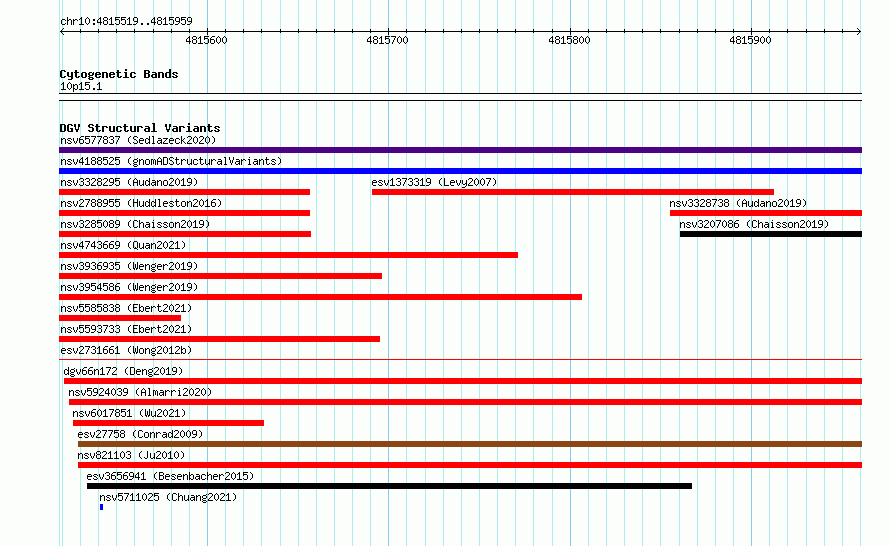The width and height of the screenshot is (890, 546).
Task: Click the nsv6577837 (Sedlazeck2020) label
Action: click(138, 140)
